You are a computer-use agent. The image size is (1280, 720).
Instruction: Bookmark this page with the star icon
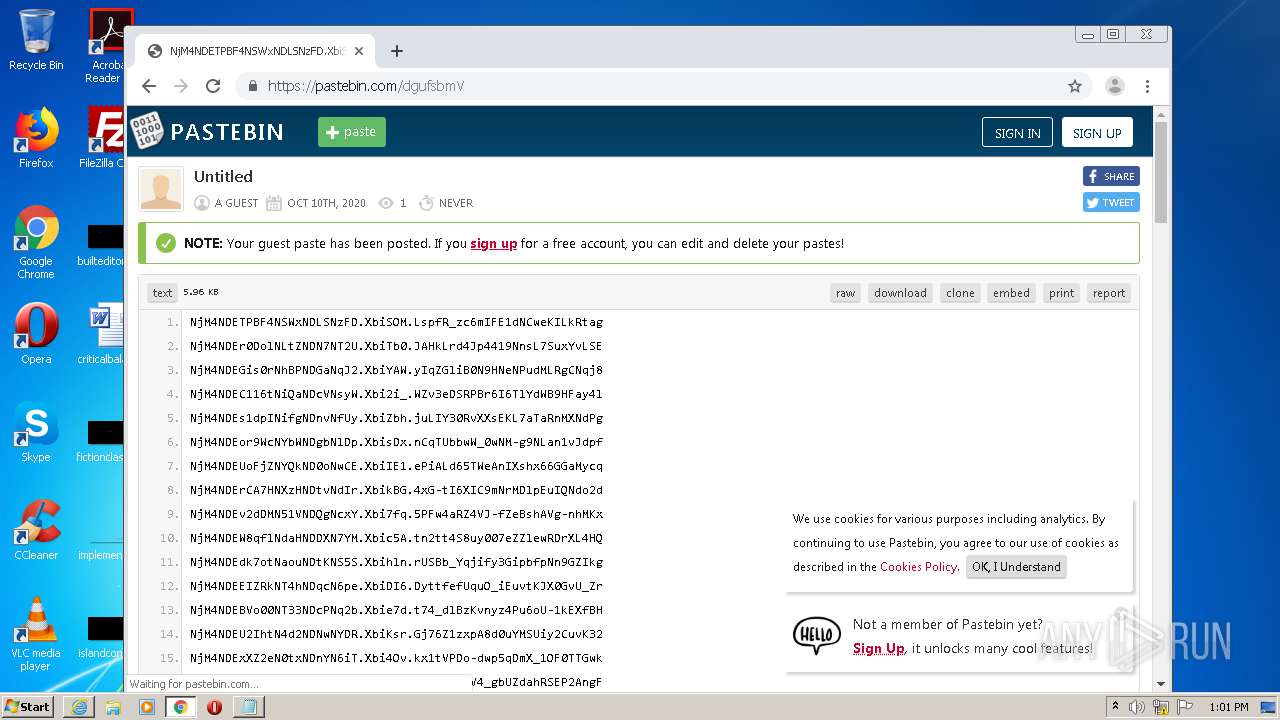[1075, 86]
